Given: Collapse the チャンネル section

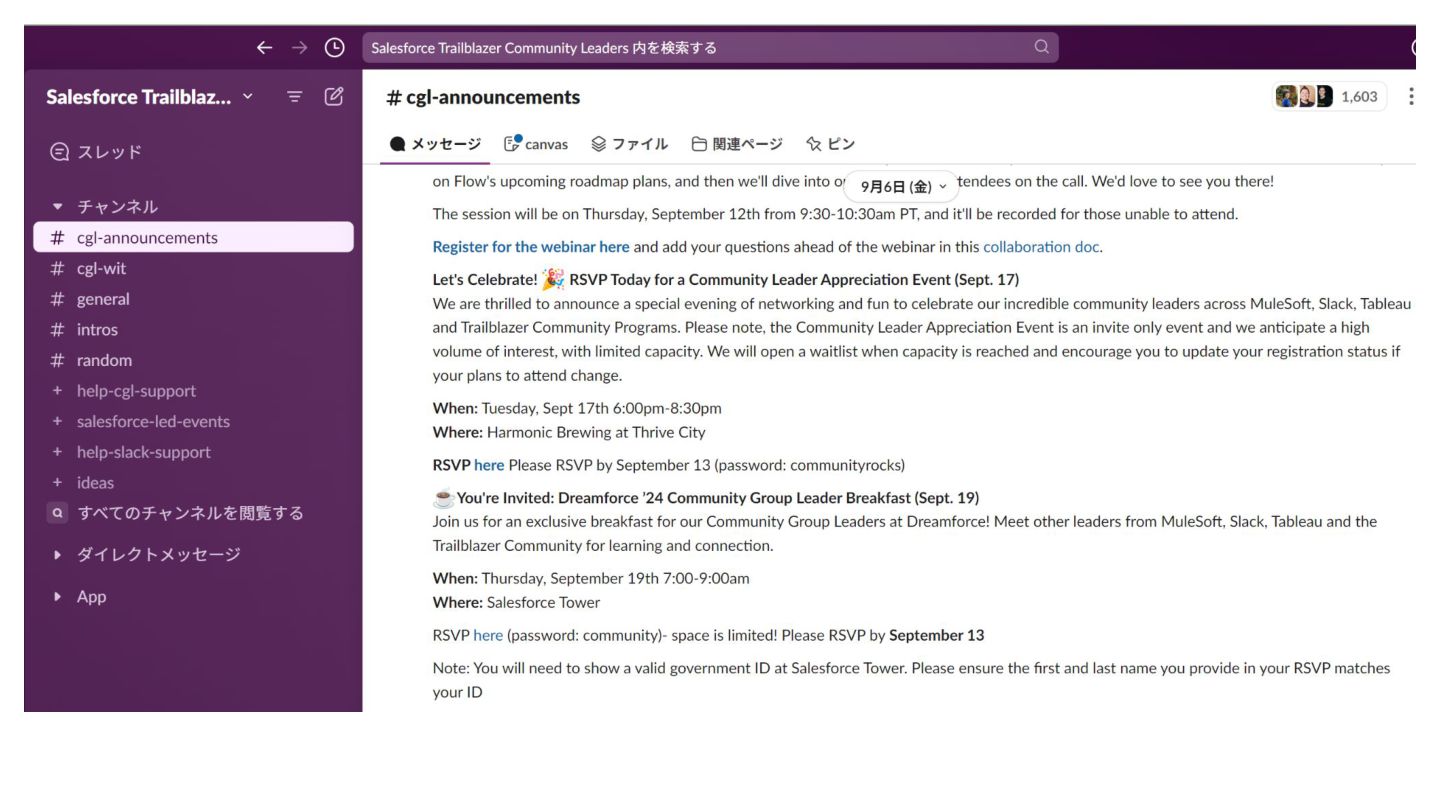Looking at the screenshot, I should click(58, 207).
